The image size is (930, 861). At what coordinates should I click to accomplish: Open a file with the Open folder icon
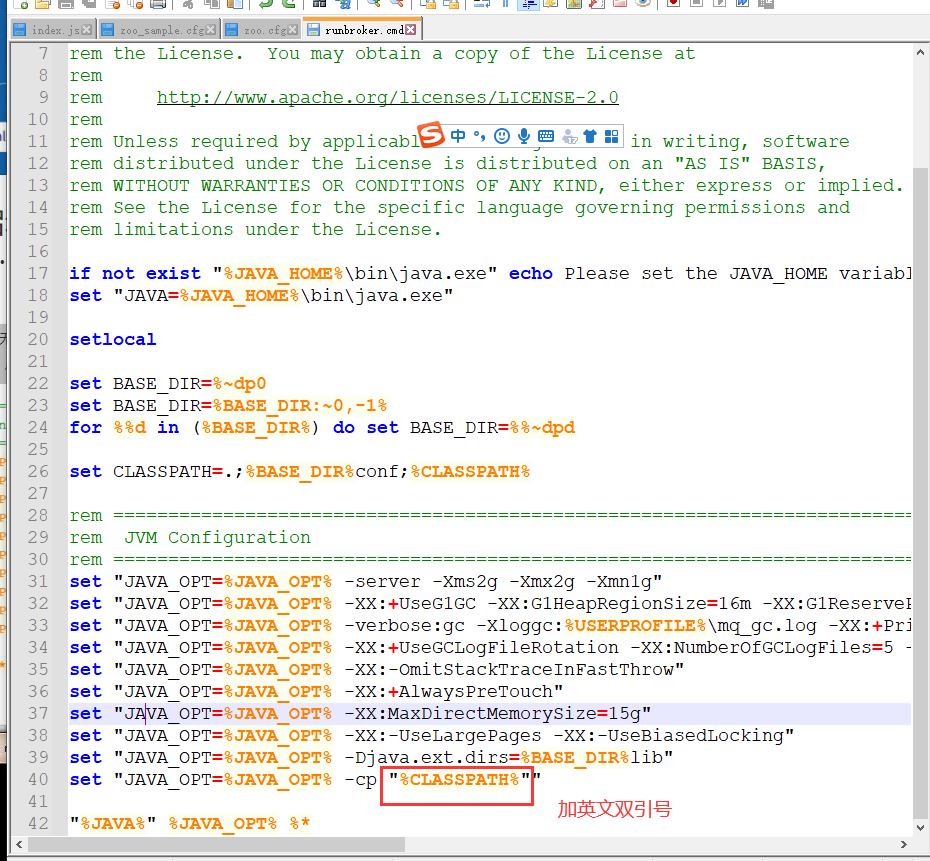pyautogui.click(x=41, y=6)
